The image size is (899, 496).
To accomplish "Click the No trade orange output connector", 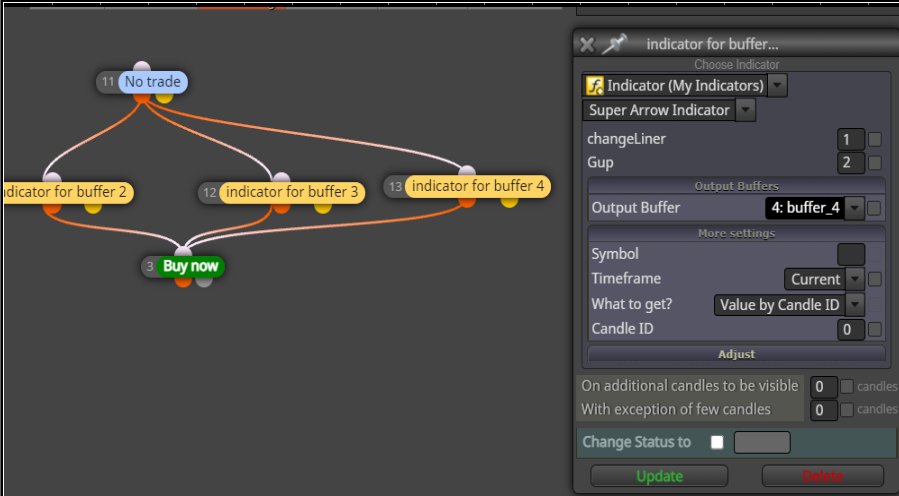I will [142, 97].
